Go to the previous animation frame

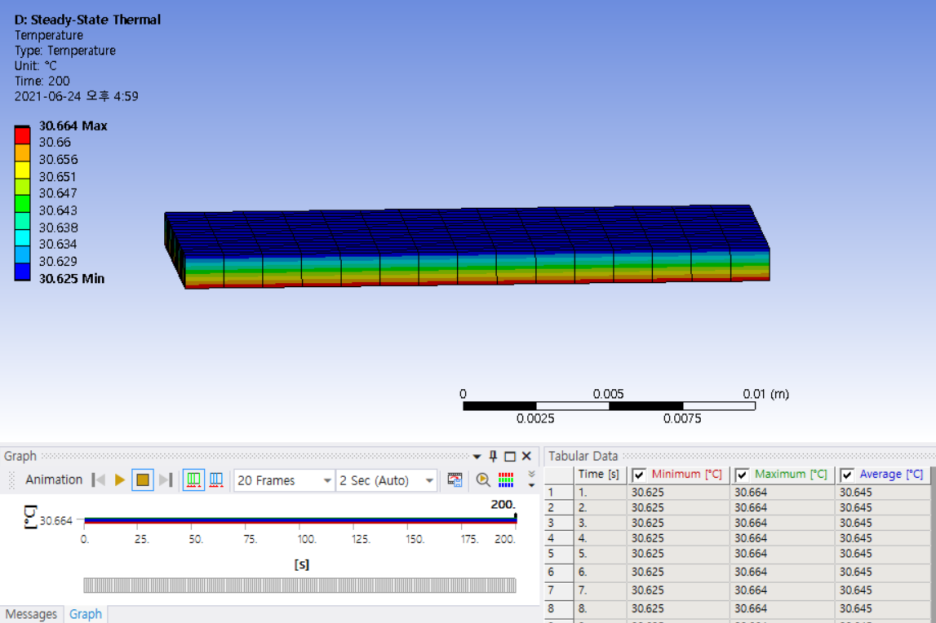pos(98,480)
